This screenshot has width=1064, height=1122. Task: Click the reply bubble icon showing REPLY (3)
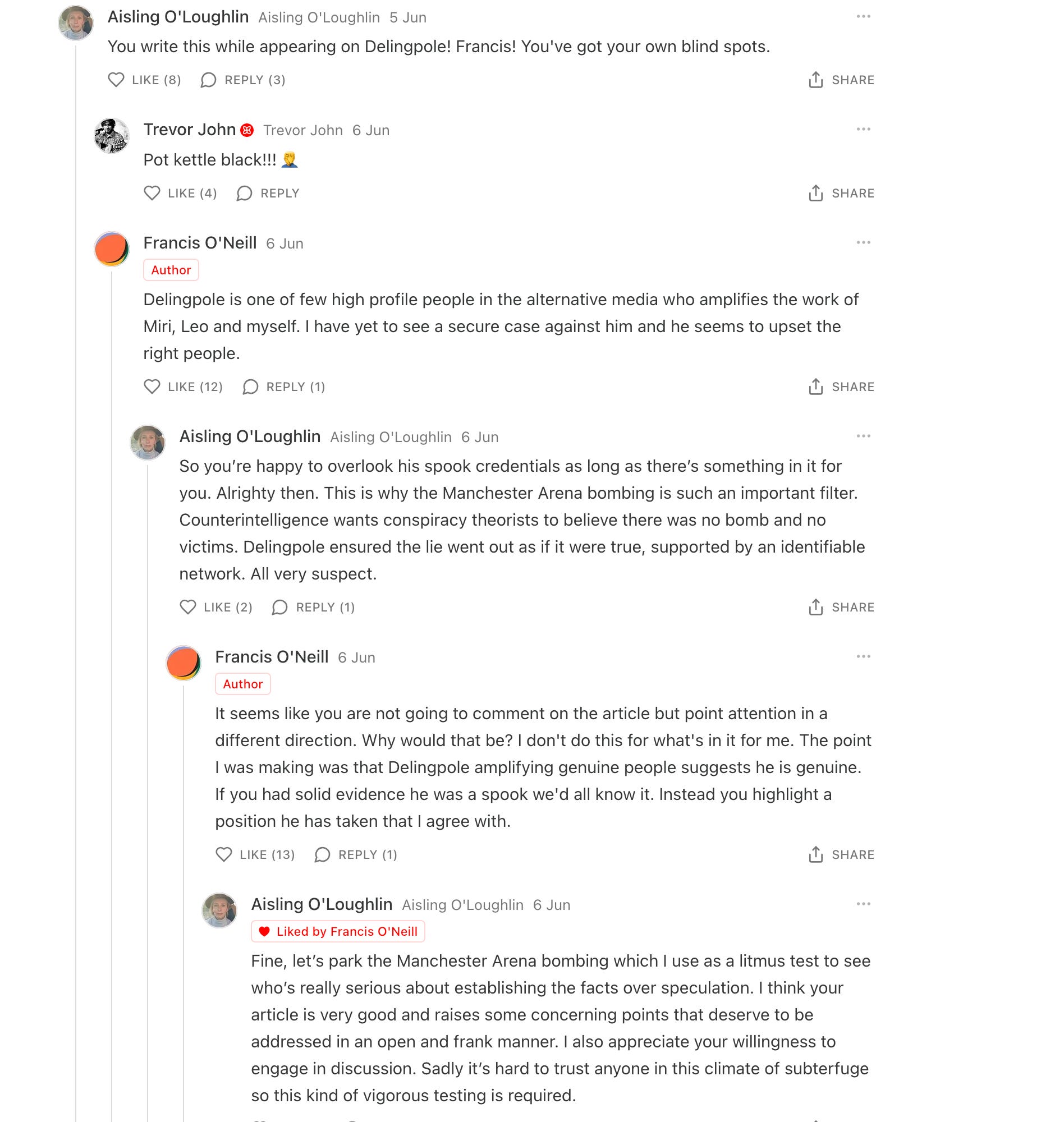(208, 80)
